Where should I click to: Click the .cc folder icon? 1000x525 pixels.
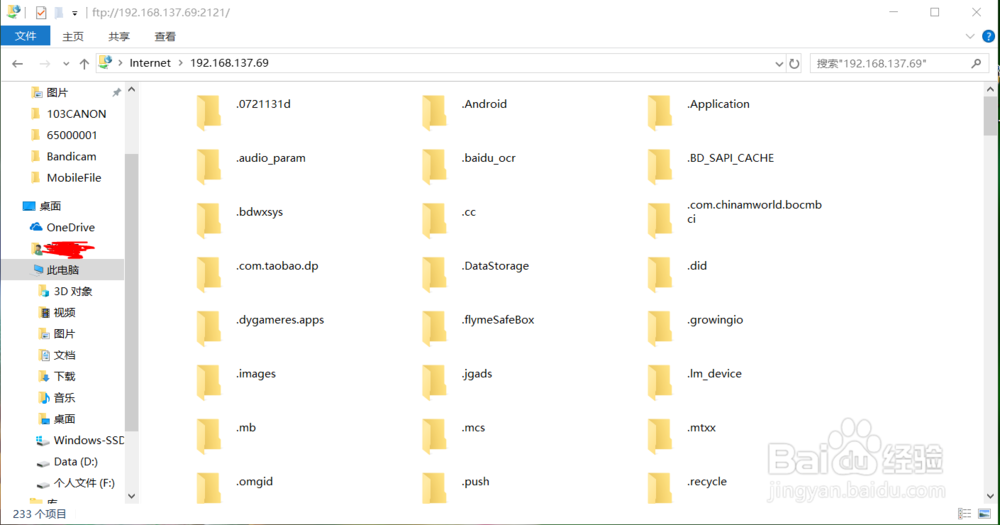(434, 220)
